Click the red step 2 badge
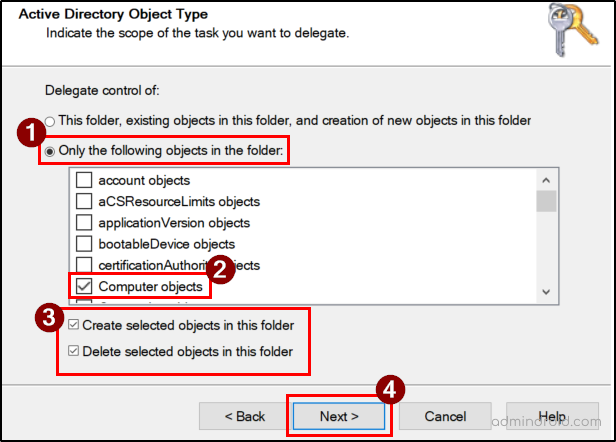Screen dimensions: 616x442 click(221, 270)
